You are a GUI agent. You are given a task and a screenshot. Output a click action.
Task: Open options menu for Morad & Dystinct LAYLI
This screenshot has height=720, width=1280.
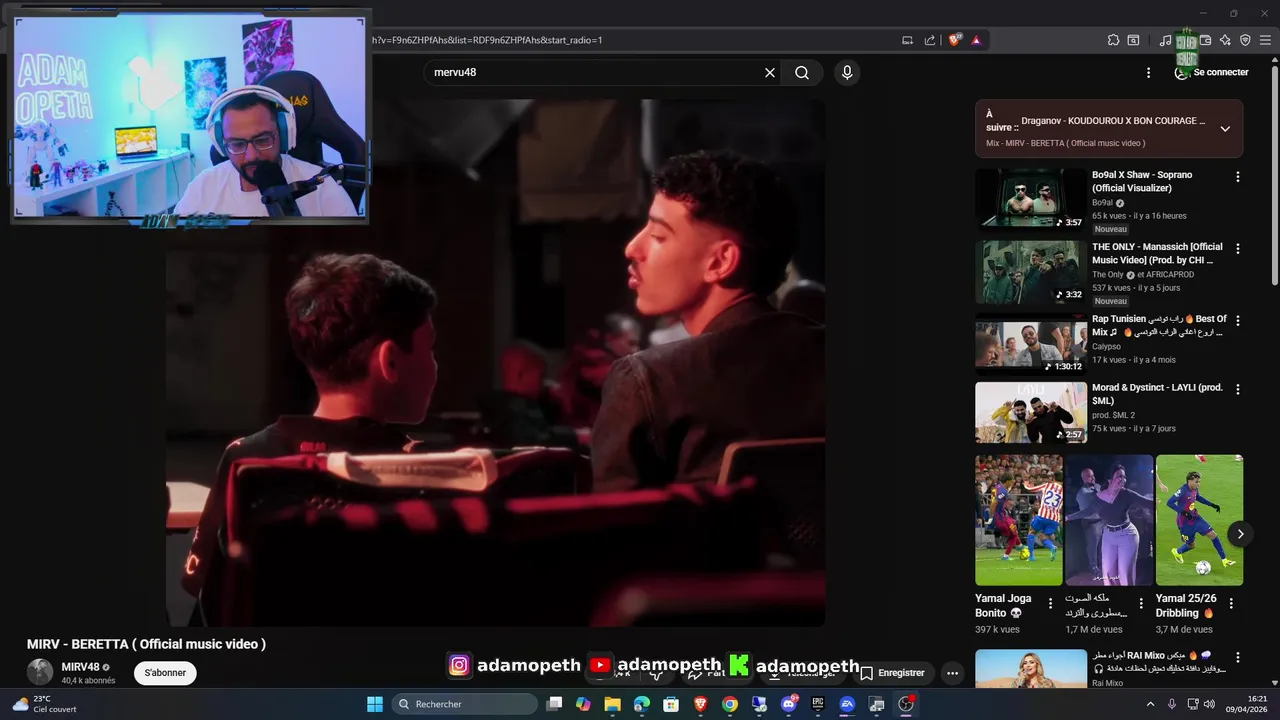[1238, 389]
